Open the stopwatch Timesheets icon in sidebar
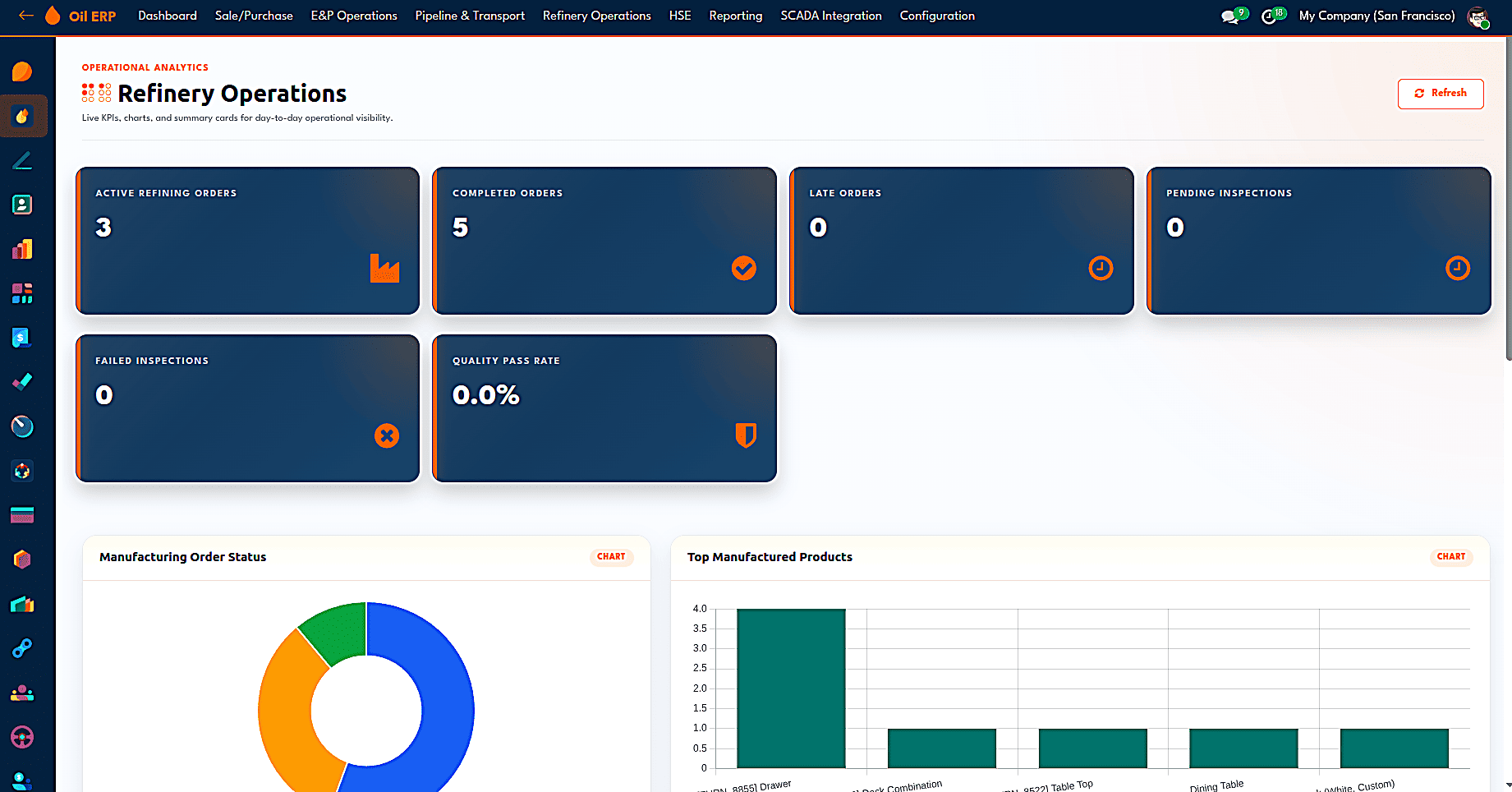Image resolution: width=1512 pixels, height=792 pixels. tap(22, 426)
